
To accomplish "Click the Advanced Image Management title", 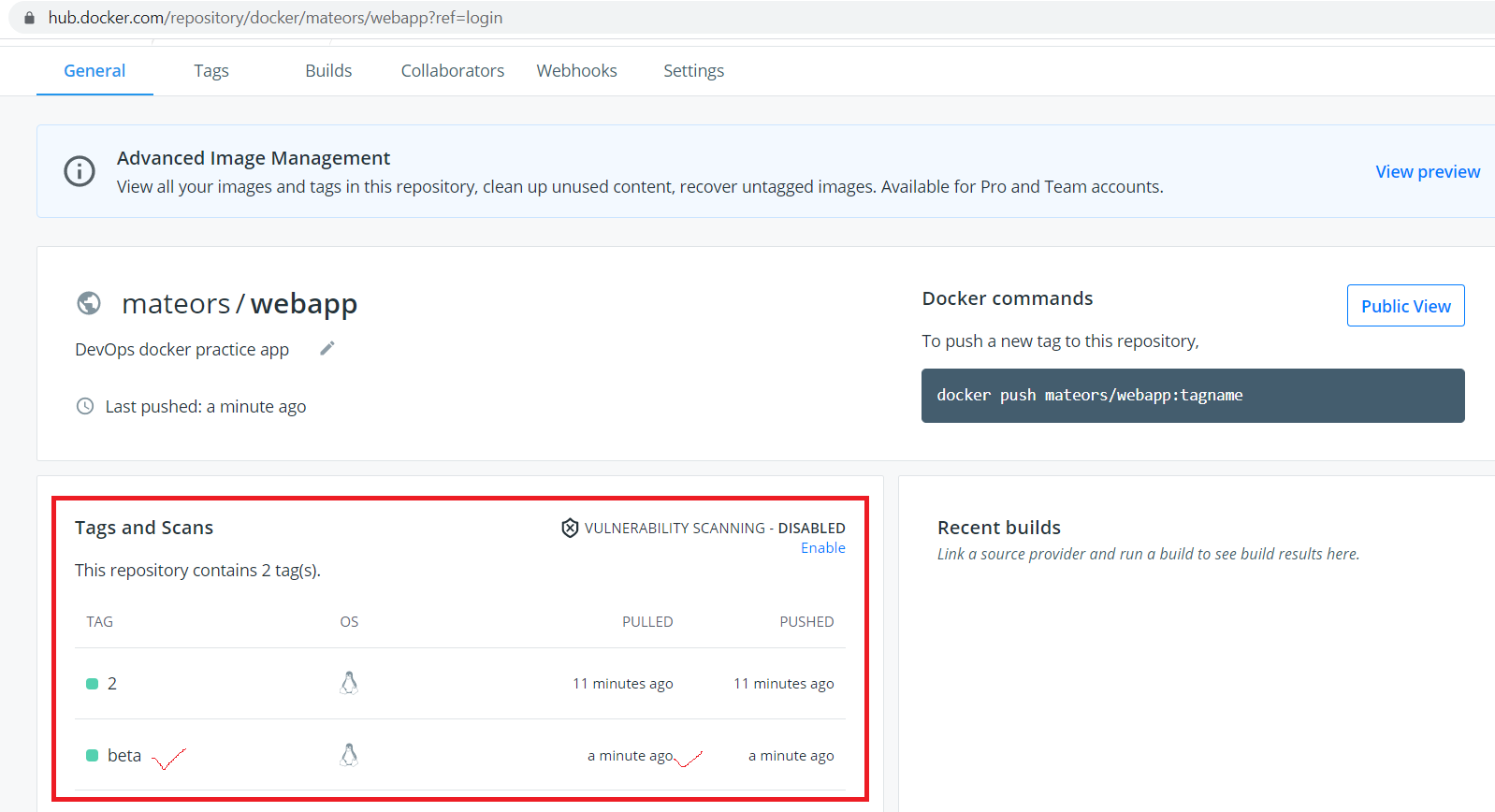I will pyautogui.click(x=254, y=158).
